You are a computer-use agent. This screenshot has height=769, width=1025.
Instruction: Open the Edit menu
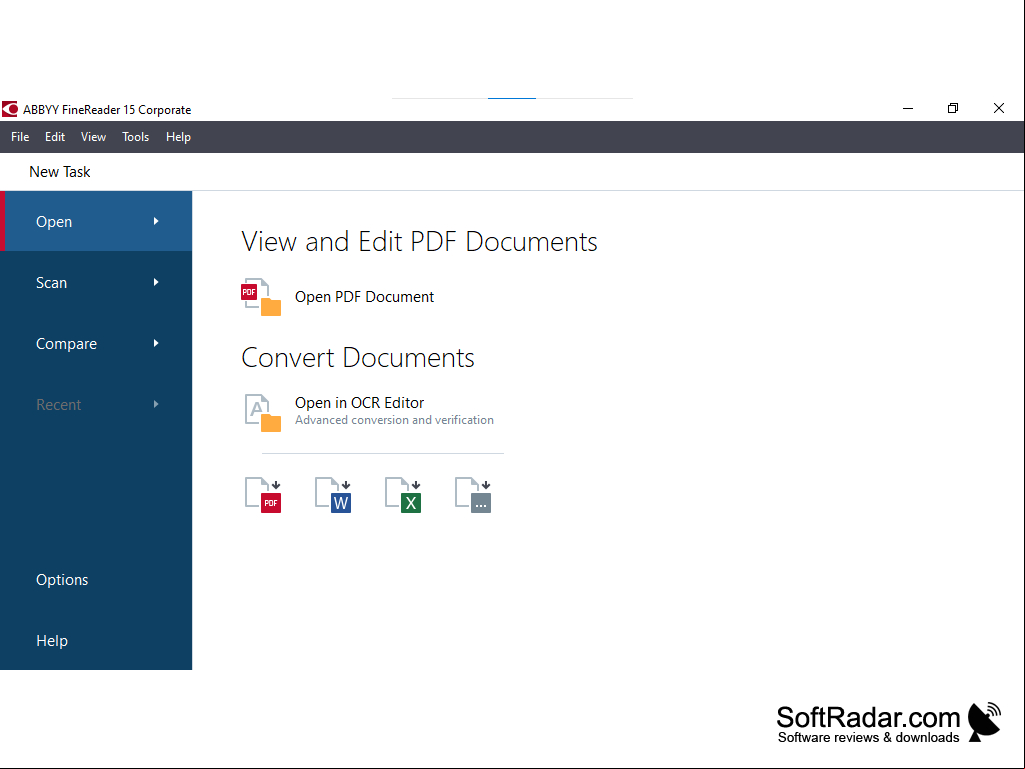[55, 137]
